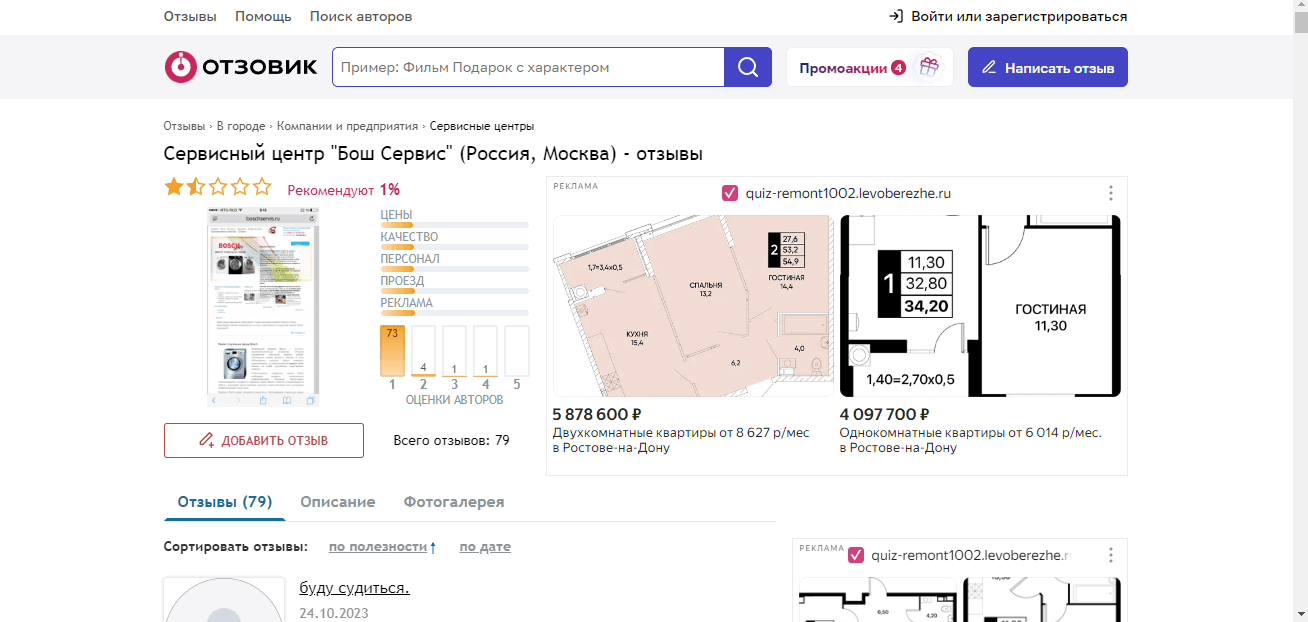Uncheck the checkbox on the bottom quiz-remont ad
Image resolution: width=1308 pixels, height=622 pixels.
click(855, 553)
